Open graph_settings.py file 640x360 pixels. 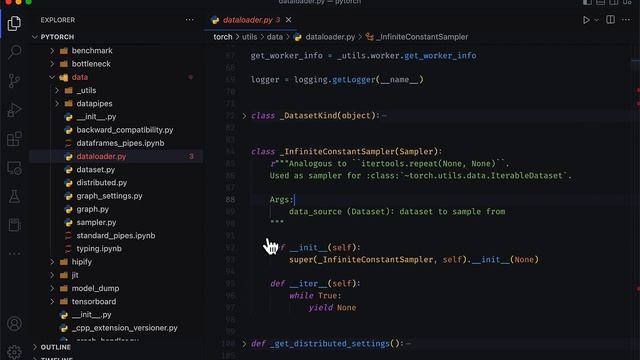[109, 196]
